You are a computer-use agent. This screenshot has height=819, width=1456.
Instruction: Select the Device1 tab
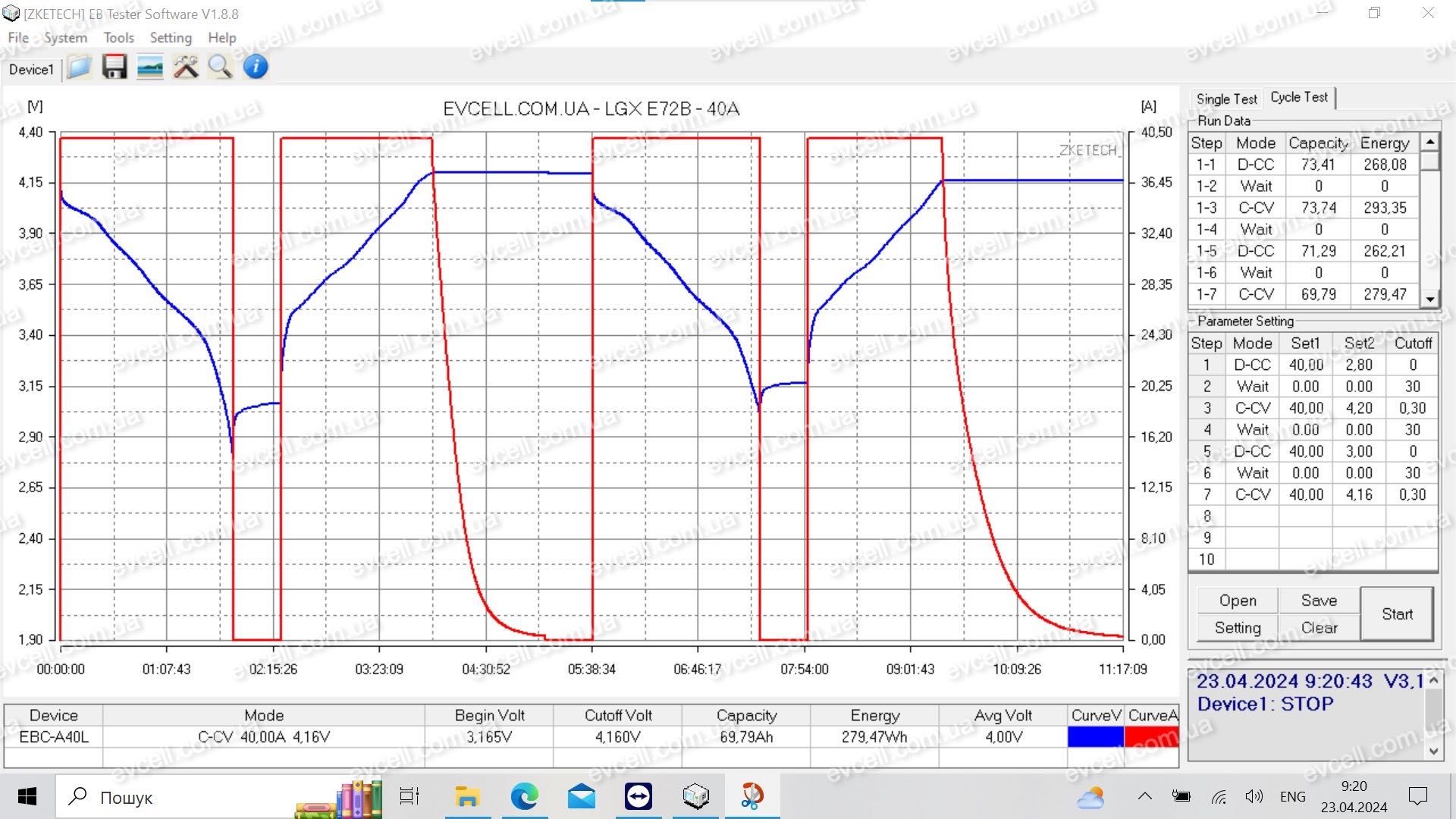(x=31, y=69)
